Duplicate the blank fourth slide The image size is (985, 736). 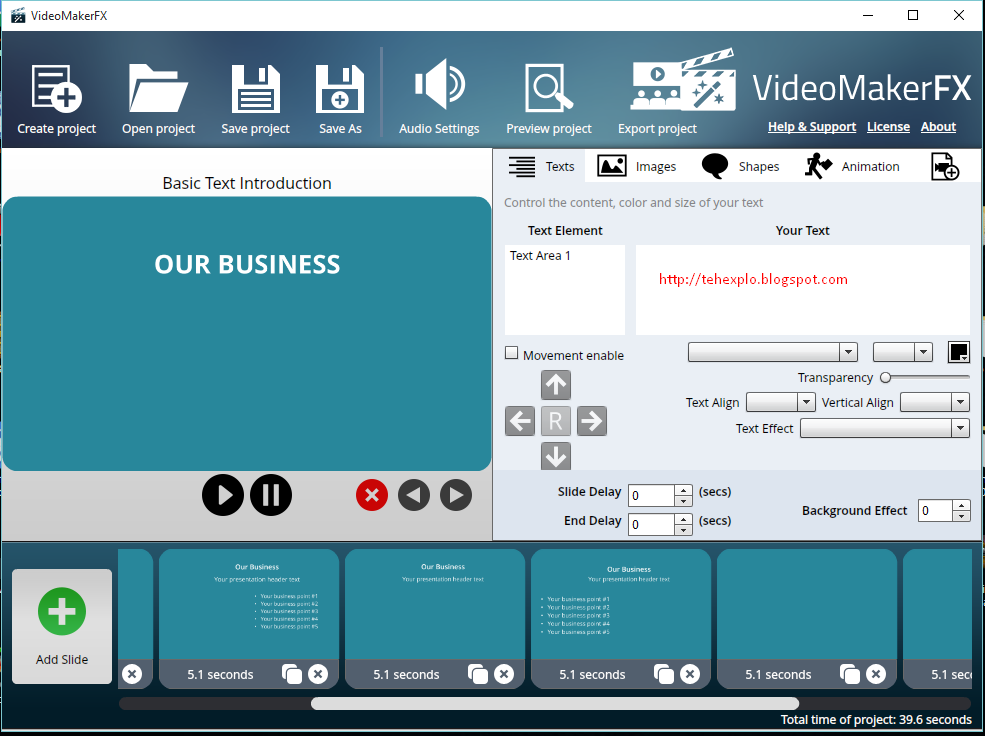coord(850,674)
